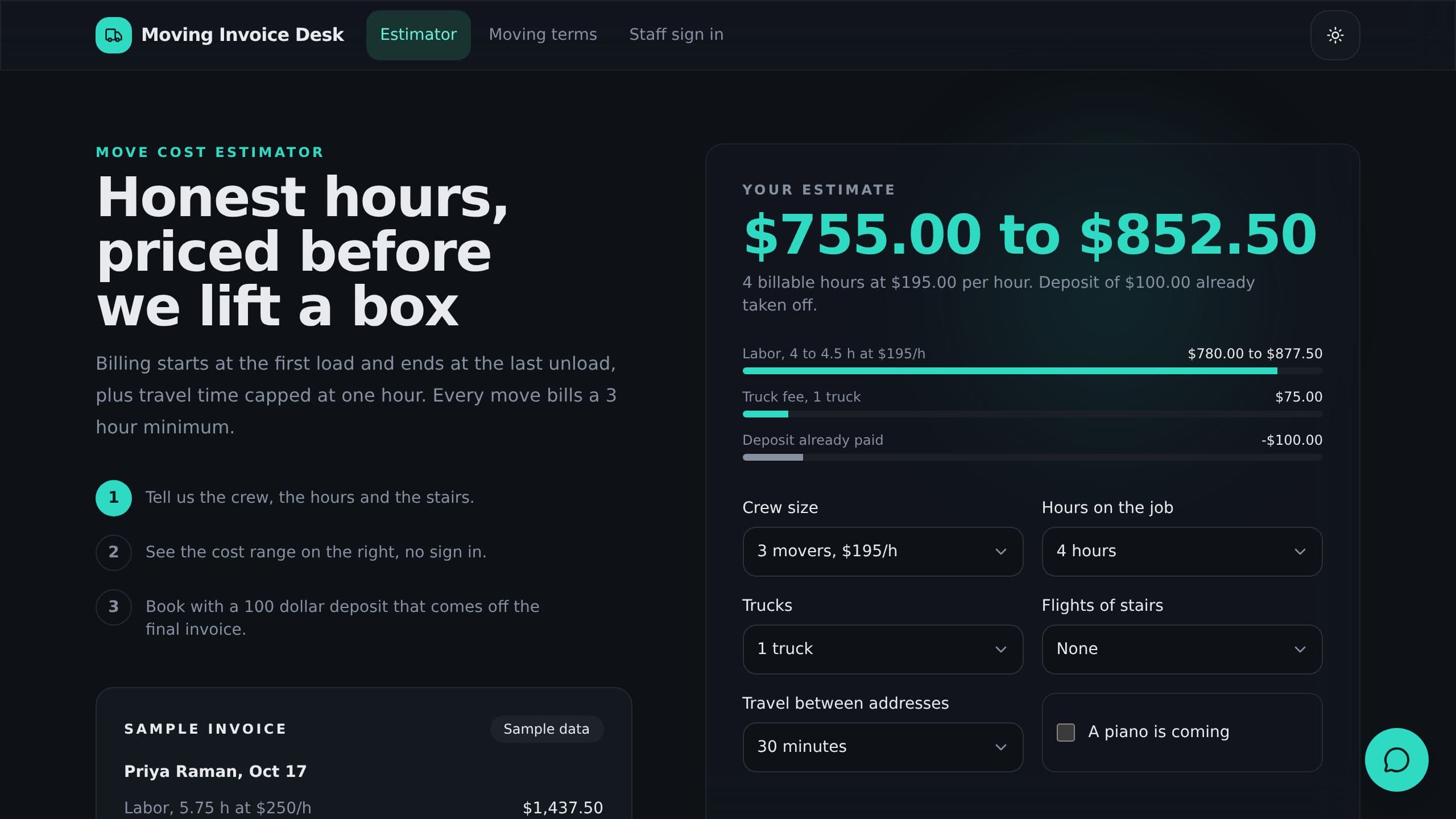Click the 'SAMPLE INVOICE' heading
The height and width of the screenshot is (819, 1456).
(x=205, y=729)
